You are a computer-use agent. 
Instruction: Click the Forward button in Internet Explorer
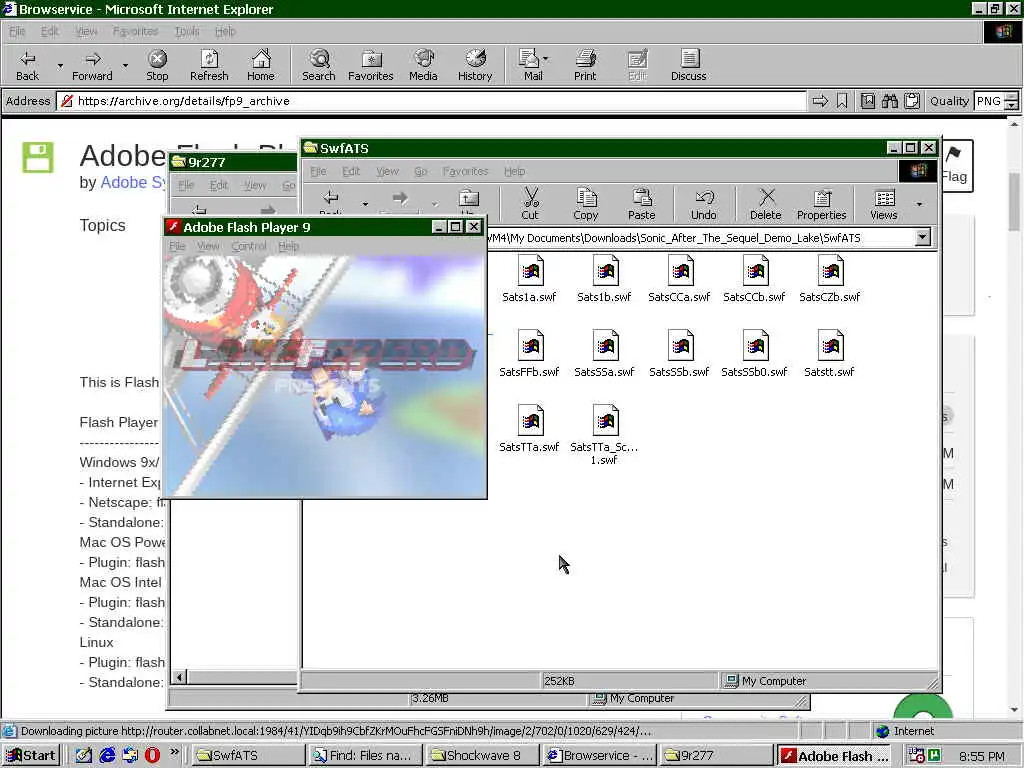coord(92,65)
